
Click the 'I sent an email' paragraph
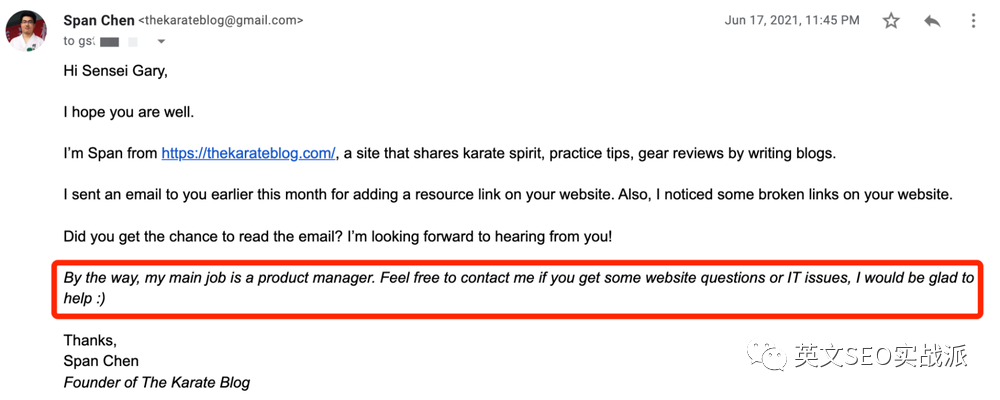pyautogui.click(x=500, y=194)
